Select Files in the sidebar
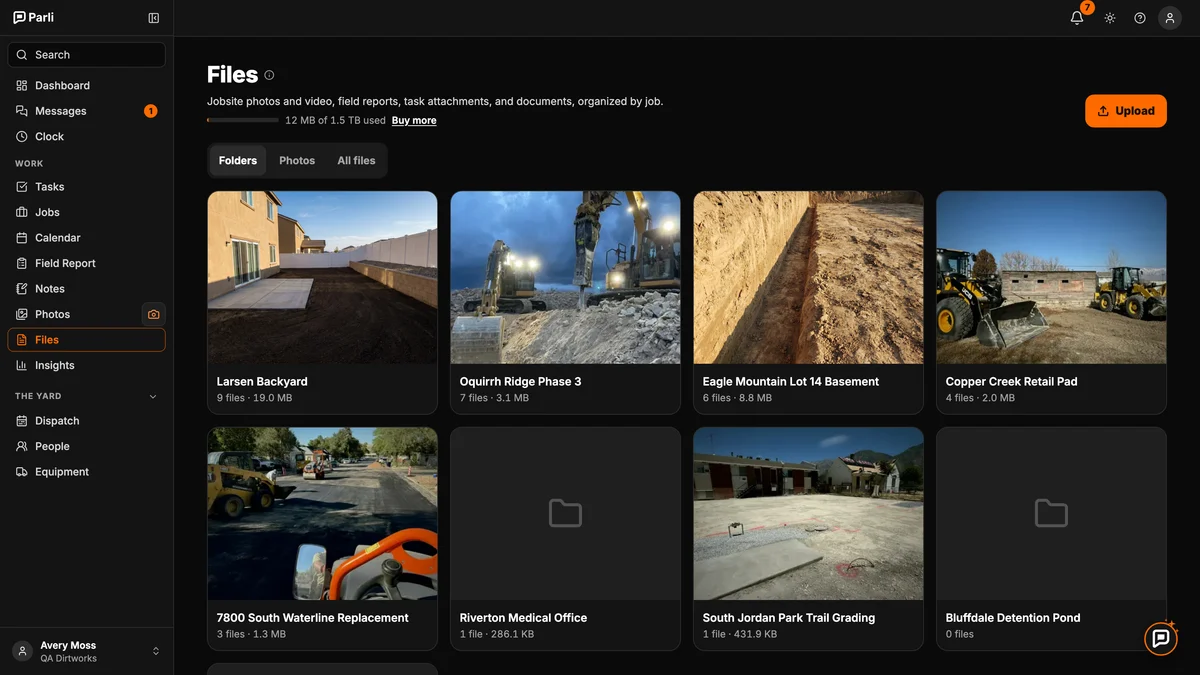The image size is (1200, 675). (86, 340)
